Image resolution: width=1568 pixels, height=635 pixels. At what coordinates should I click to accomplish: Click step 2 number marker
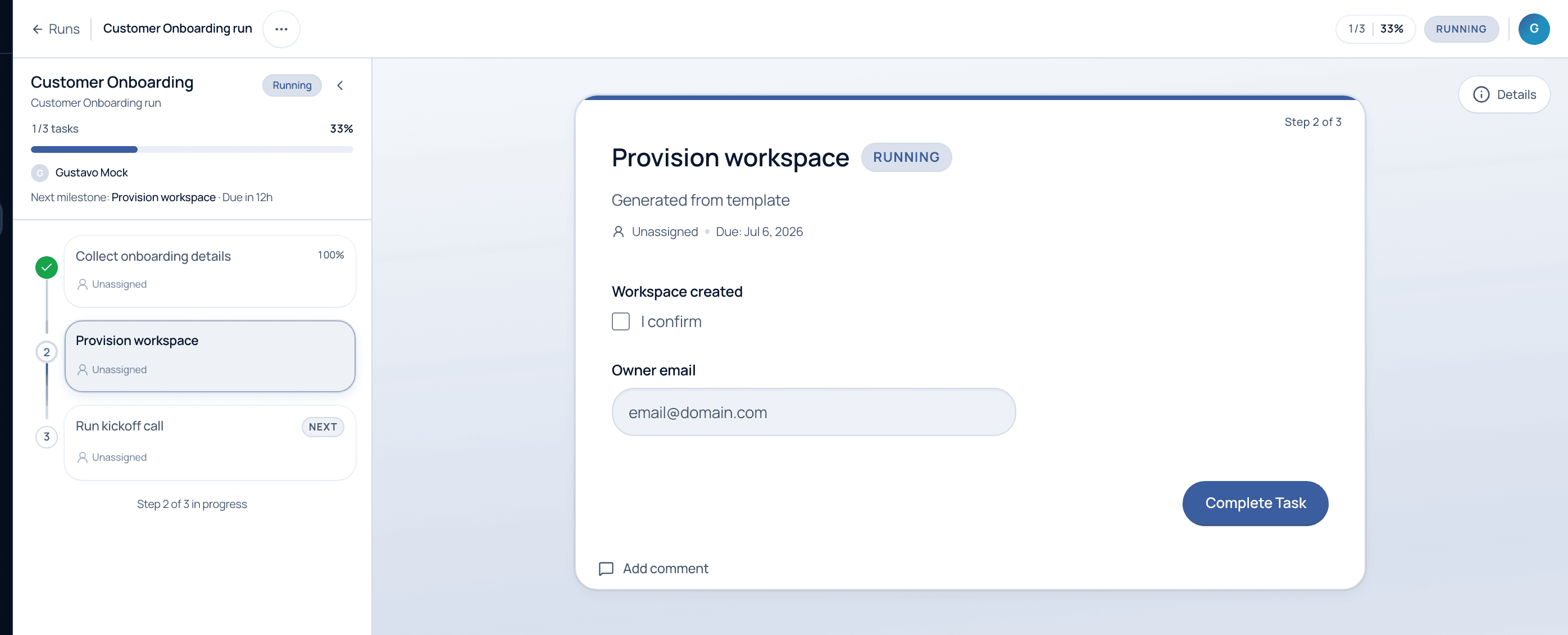[46, 352]
